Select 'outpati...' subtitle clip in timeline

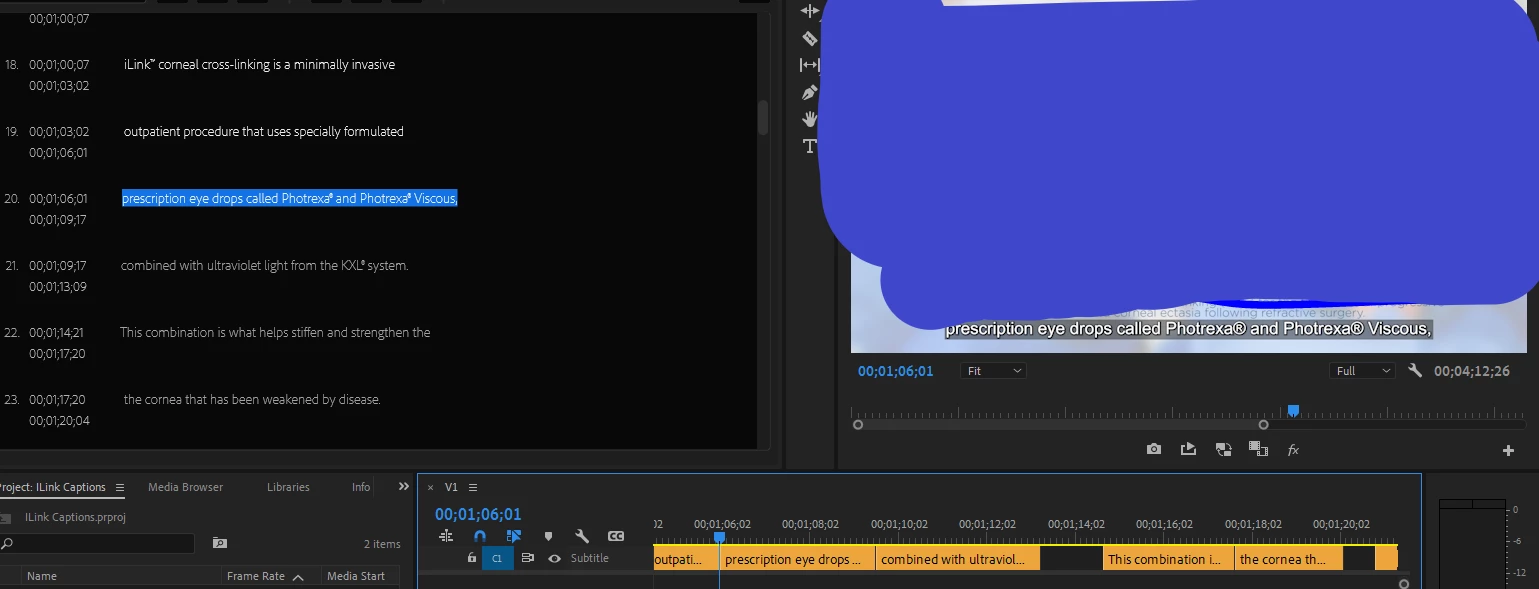pos(686,559)
